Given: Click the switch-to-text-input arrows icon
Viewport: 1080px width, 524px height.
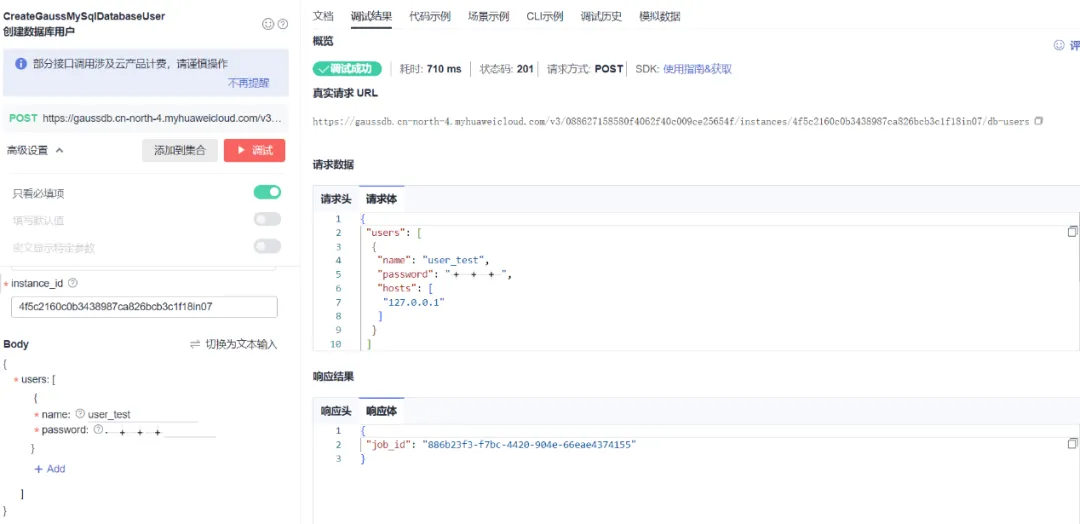Looking at the screenshot, I should (x=195, y=344).
